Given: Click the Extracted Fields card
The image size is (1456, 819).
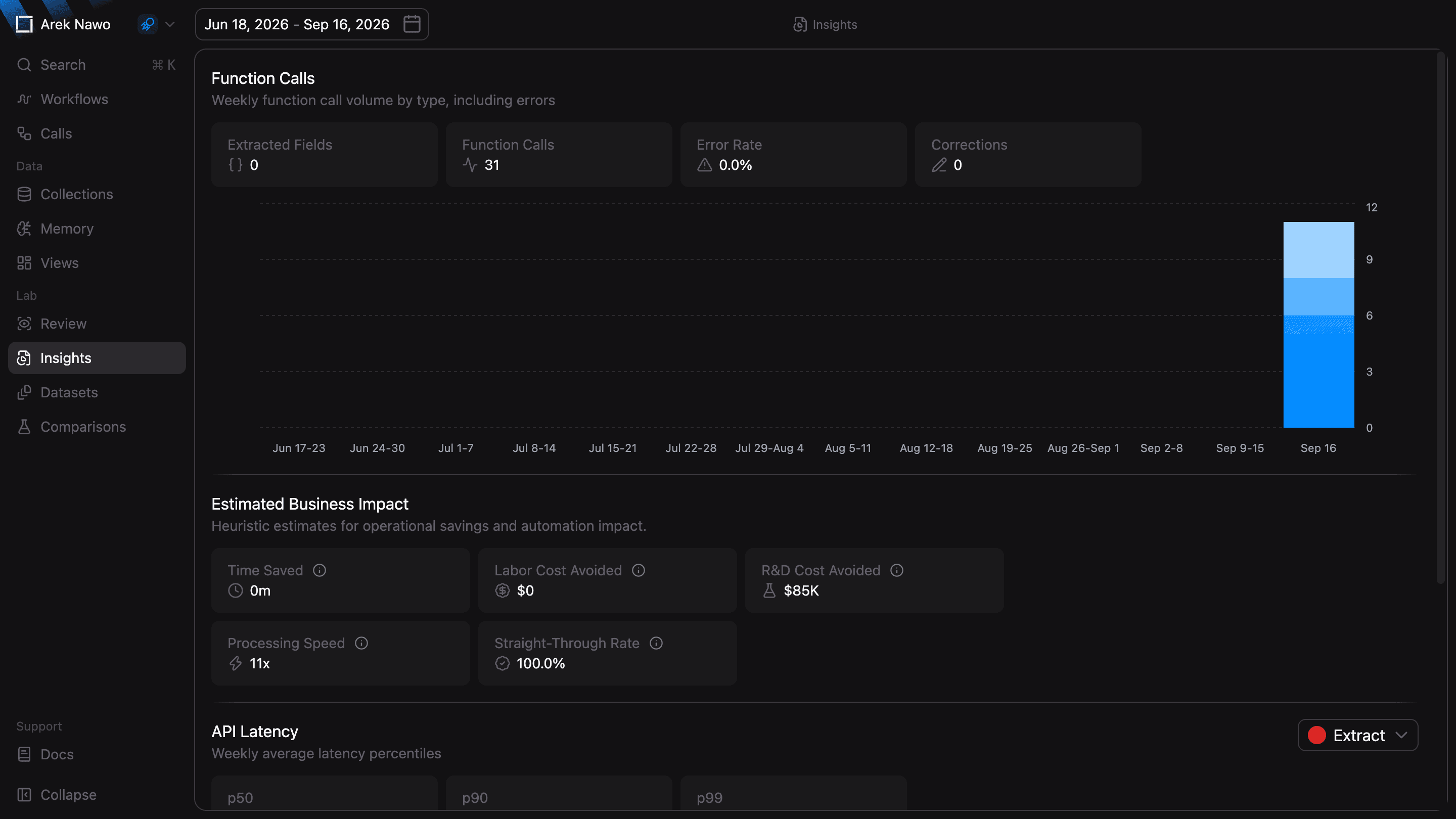Looking at the screenshot, I should 325,155.
